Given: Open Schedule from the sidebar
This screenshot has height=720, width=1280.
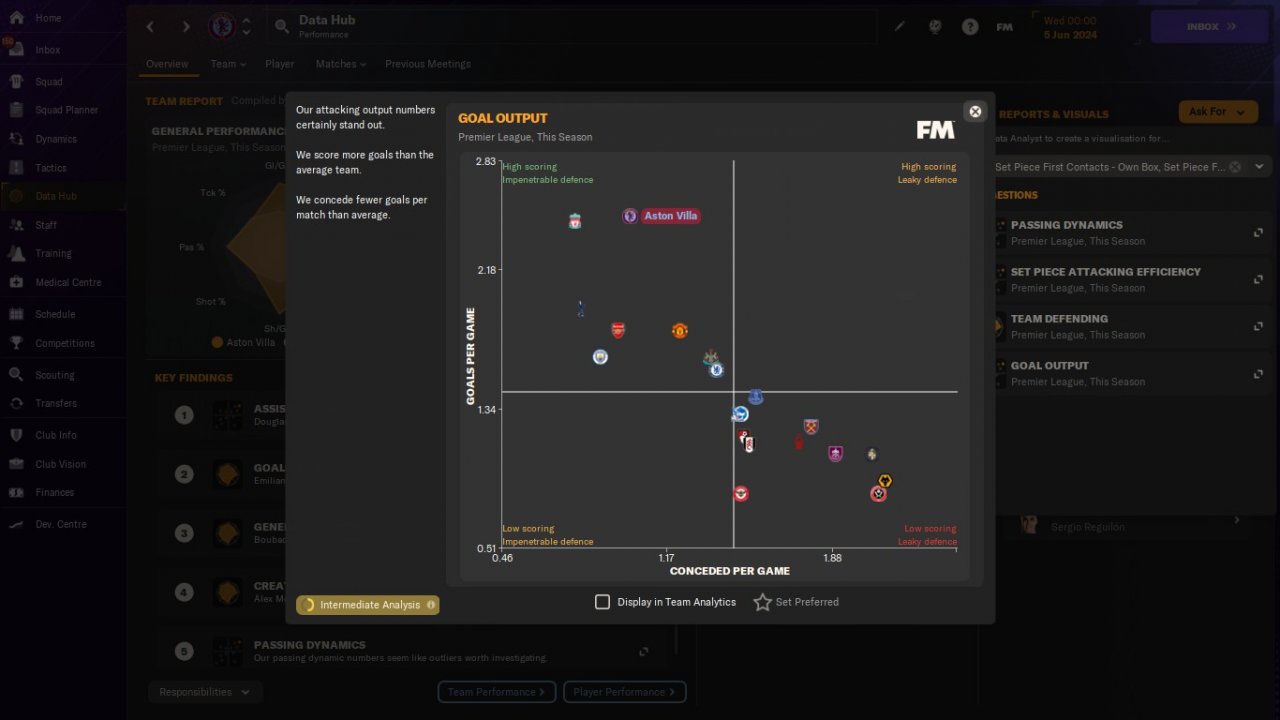Looking at the screenshot, I should coord(55,314).
